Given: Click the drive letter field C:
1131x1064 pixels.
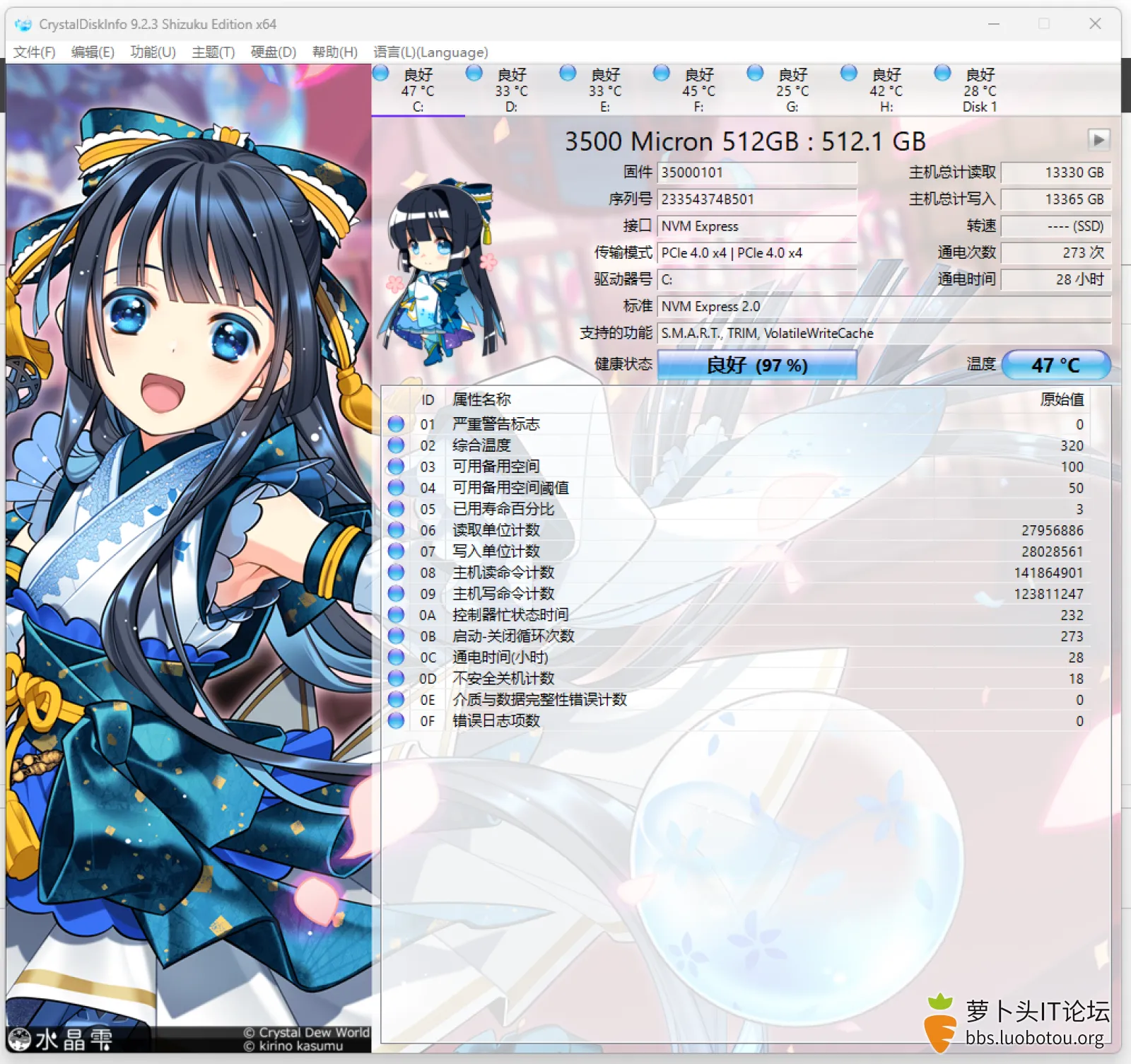Looking at the screenshot, I should [x=757, y=280].
